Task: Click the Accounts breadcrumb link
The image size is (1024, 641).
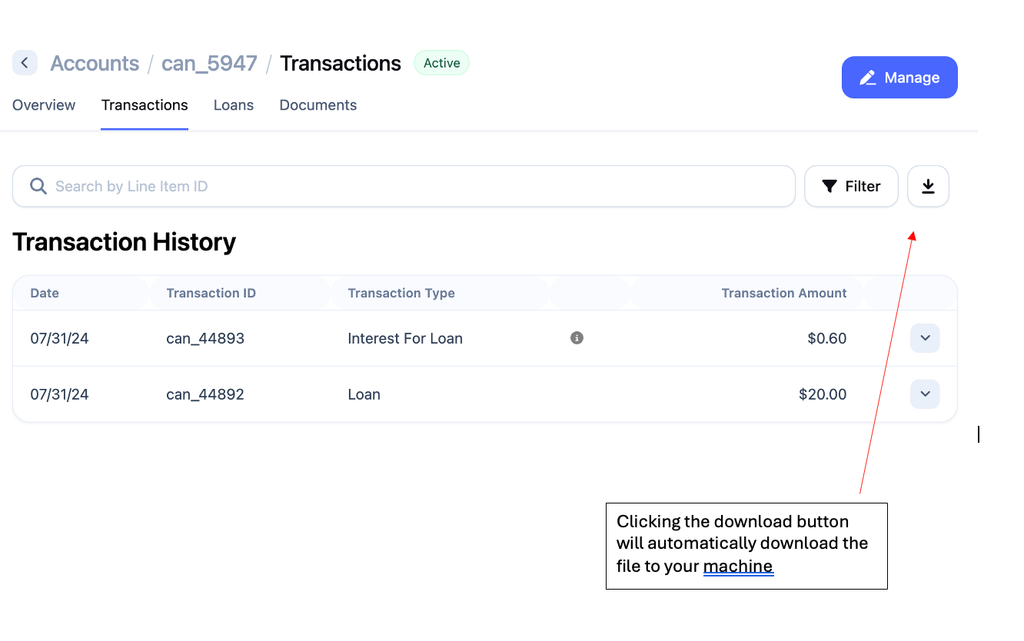Action: [95, 63]
